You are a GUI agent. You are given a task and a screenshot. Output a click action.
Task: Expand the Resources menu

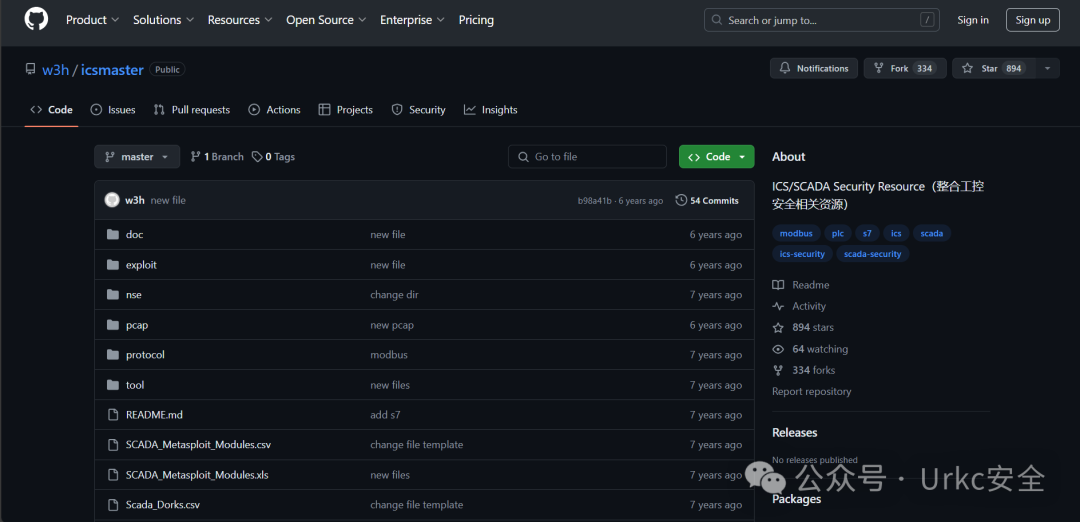(x=240, y=20)
